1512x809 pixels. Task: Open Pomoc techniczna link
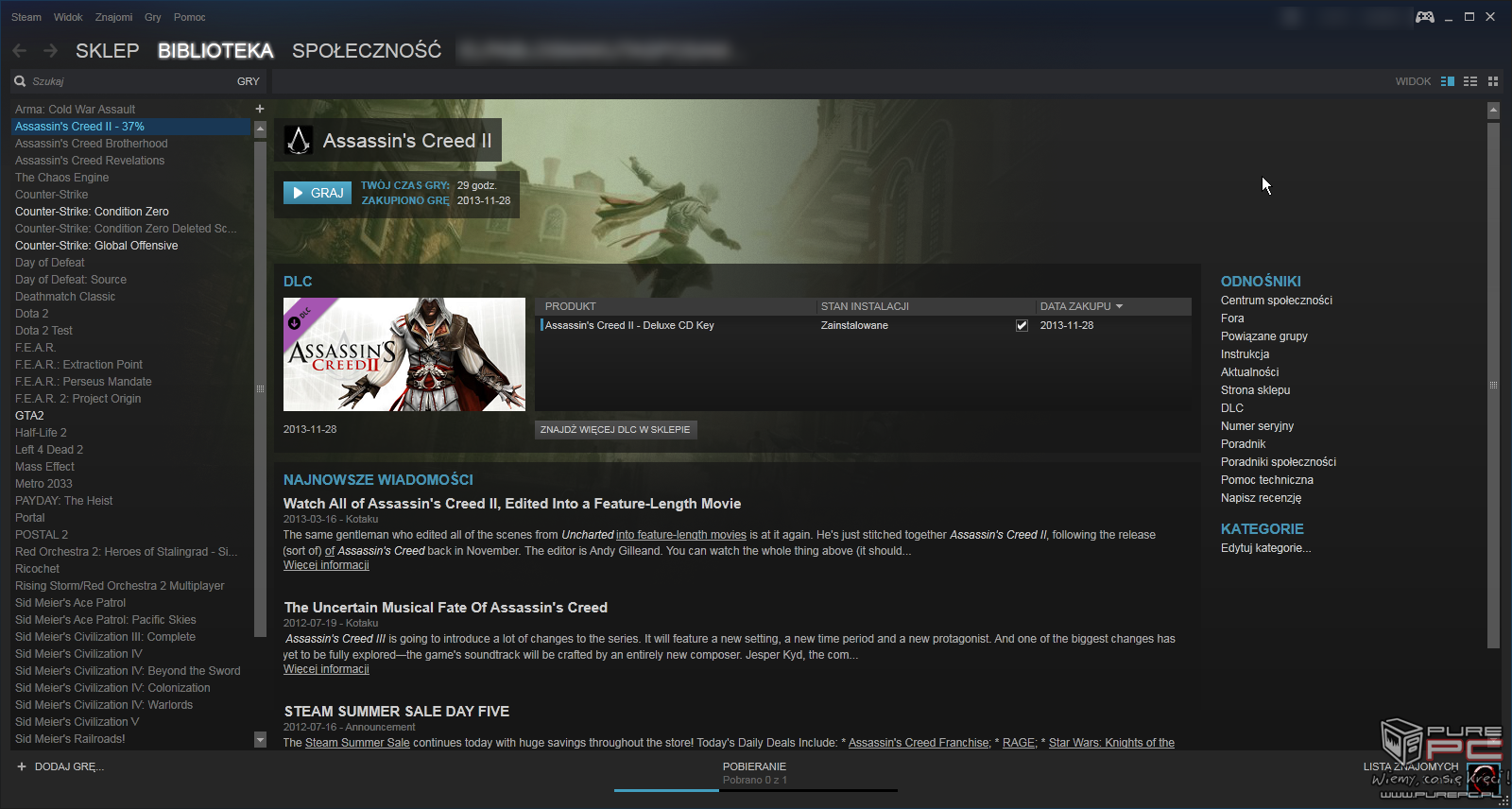pos(1267,480)
